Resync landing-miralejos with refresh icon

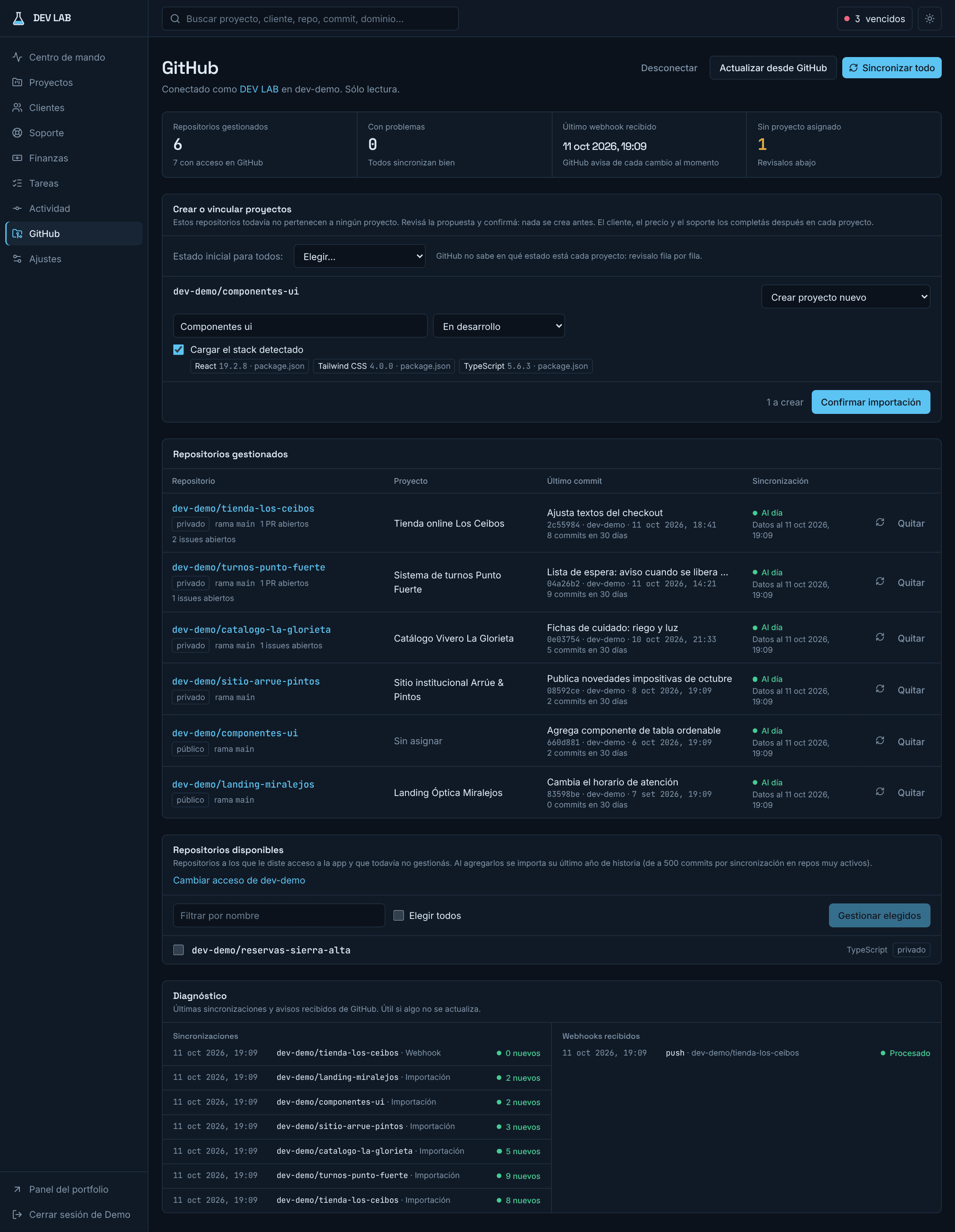tap(880, 792)
